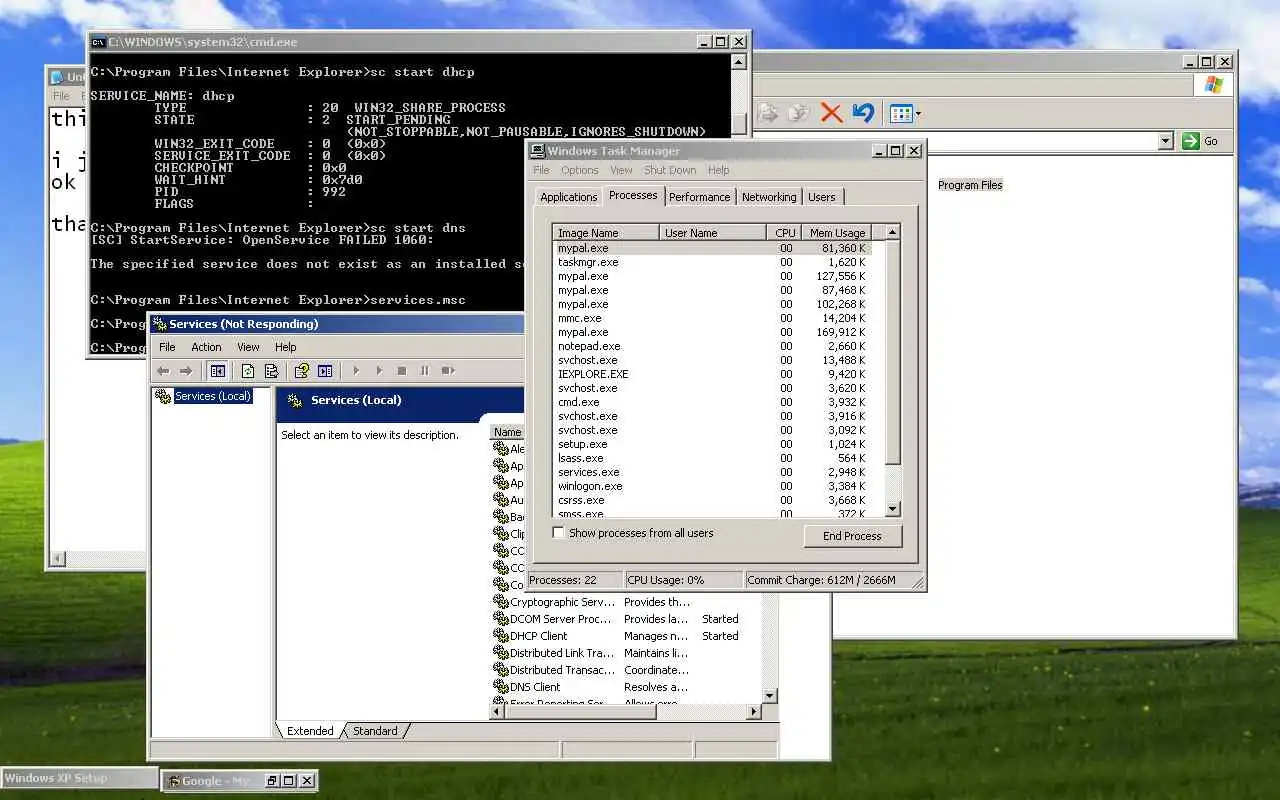Viewport: 1280px width, 800px height.
Task: Open Help icon in Services toolbar
Action: (301, 371)
